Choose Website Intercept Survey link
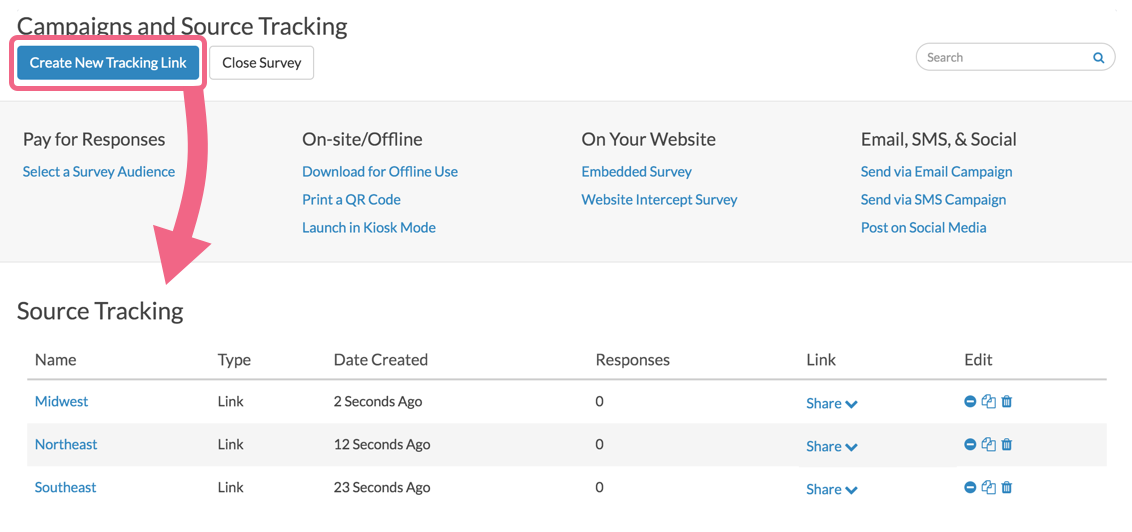 (659, 200)
